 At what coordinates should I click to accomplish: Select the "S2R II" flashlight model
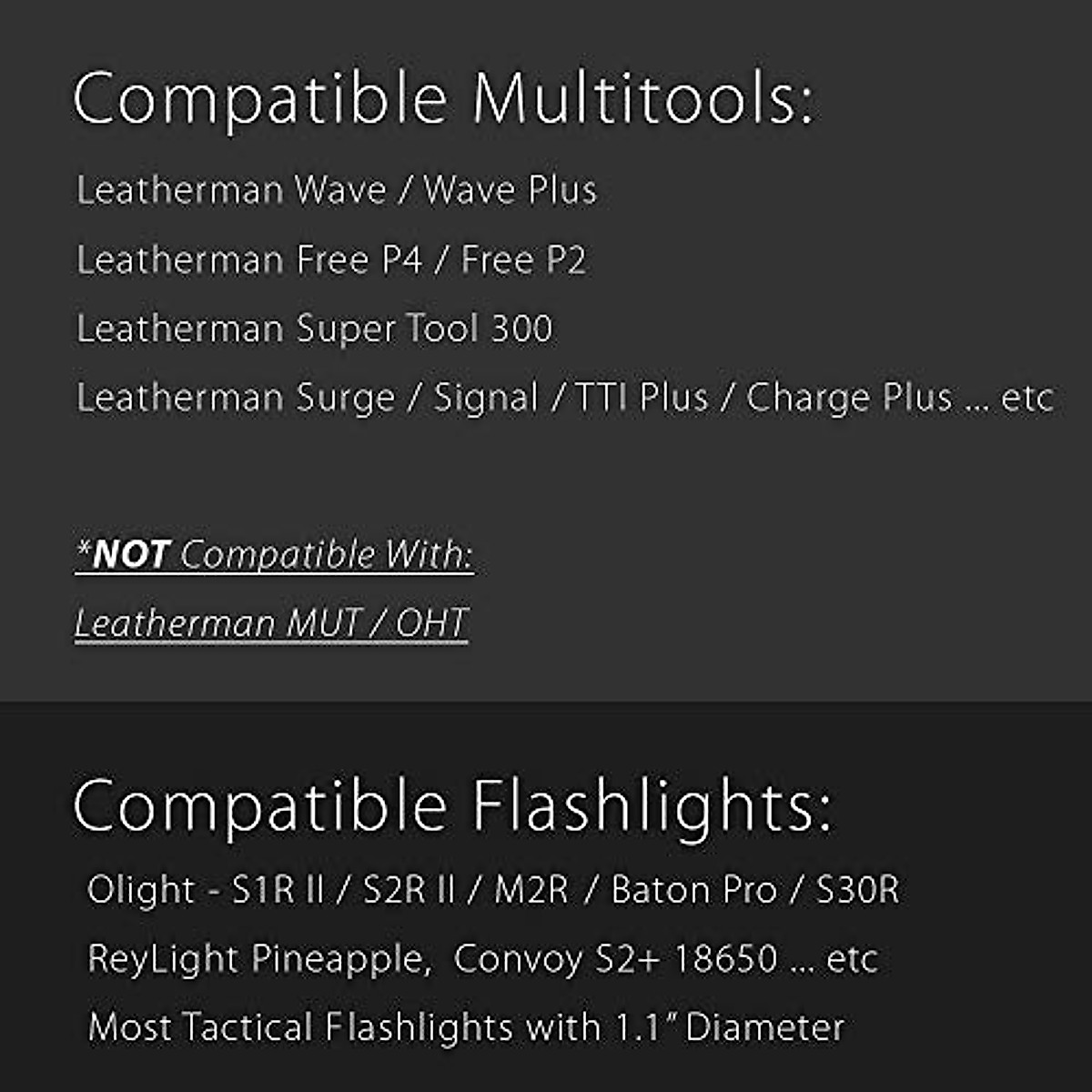[x=409, y=889]
